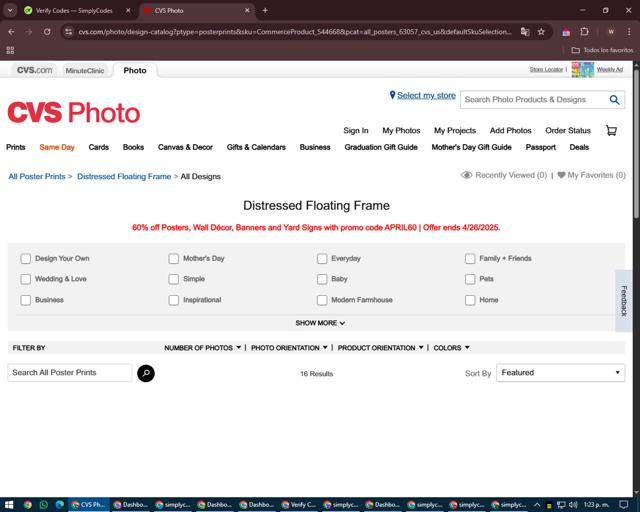The height and width of the screenshot is (512, 640).
Task: Open the Graduation Gift Guide menu
Action: pos(381,147)
